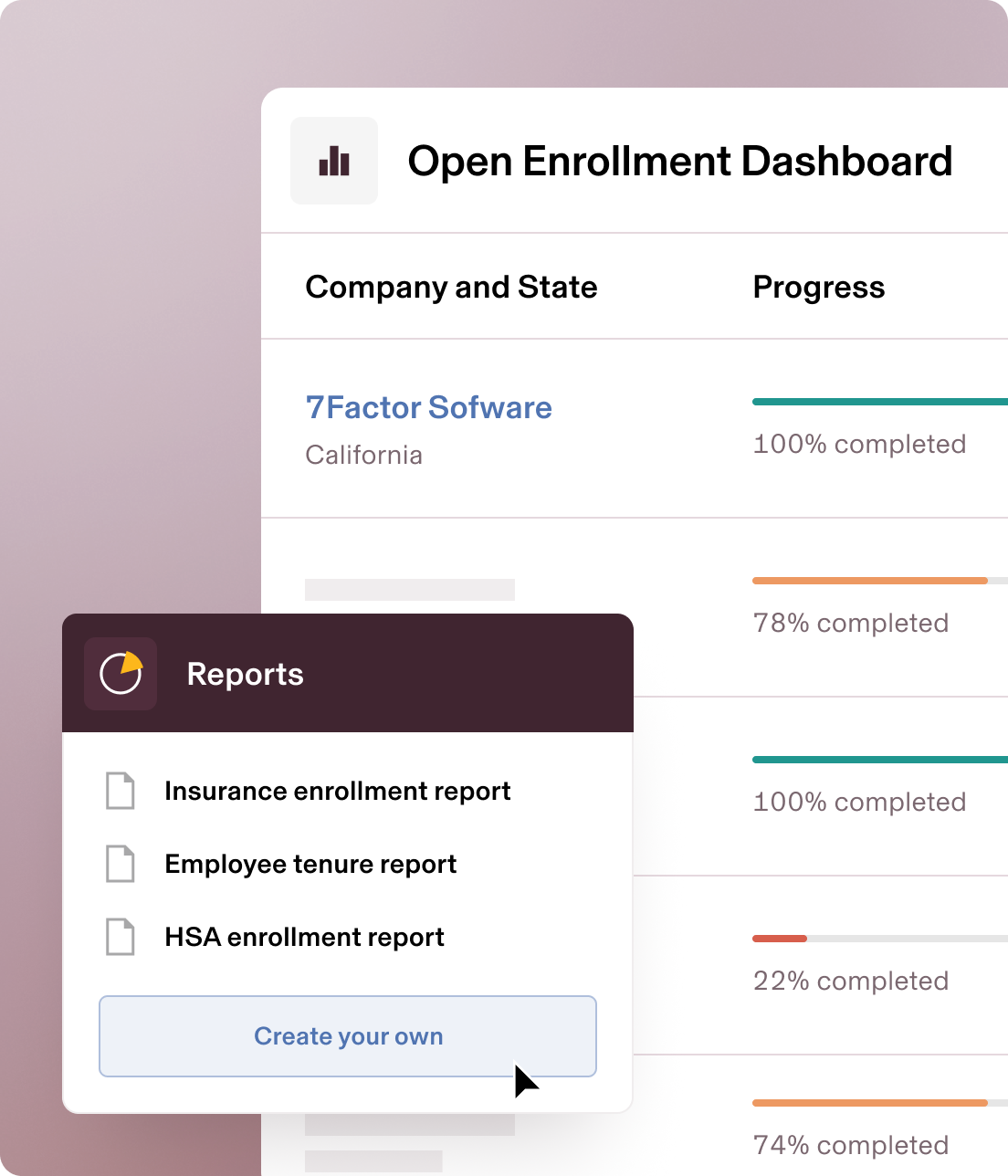Click the HSA enrollment report document icon
Screen dimensions: 1008x1176
click(x=120, y=937)
